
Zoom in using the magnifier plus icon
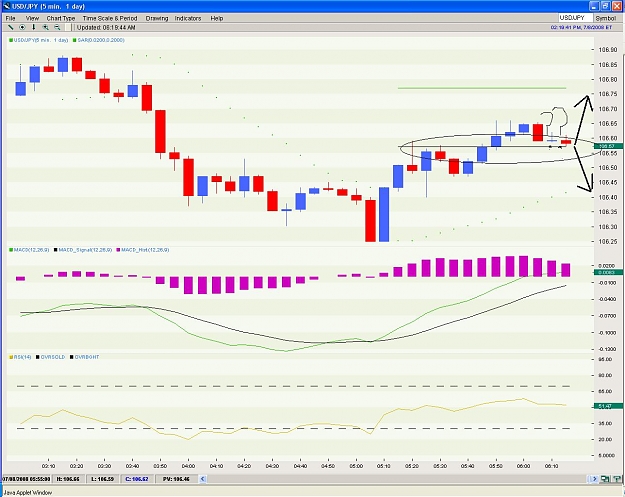(45, 28)
